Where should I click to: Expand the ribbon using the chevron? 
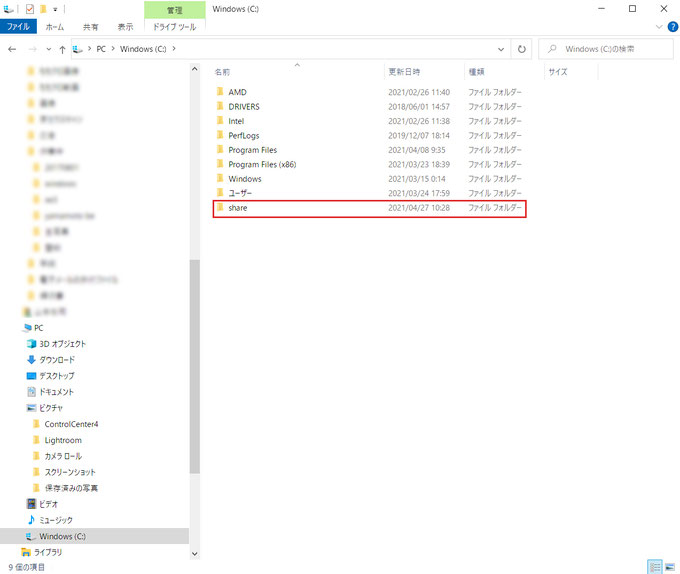(659, 27)
